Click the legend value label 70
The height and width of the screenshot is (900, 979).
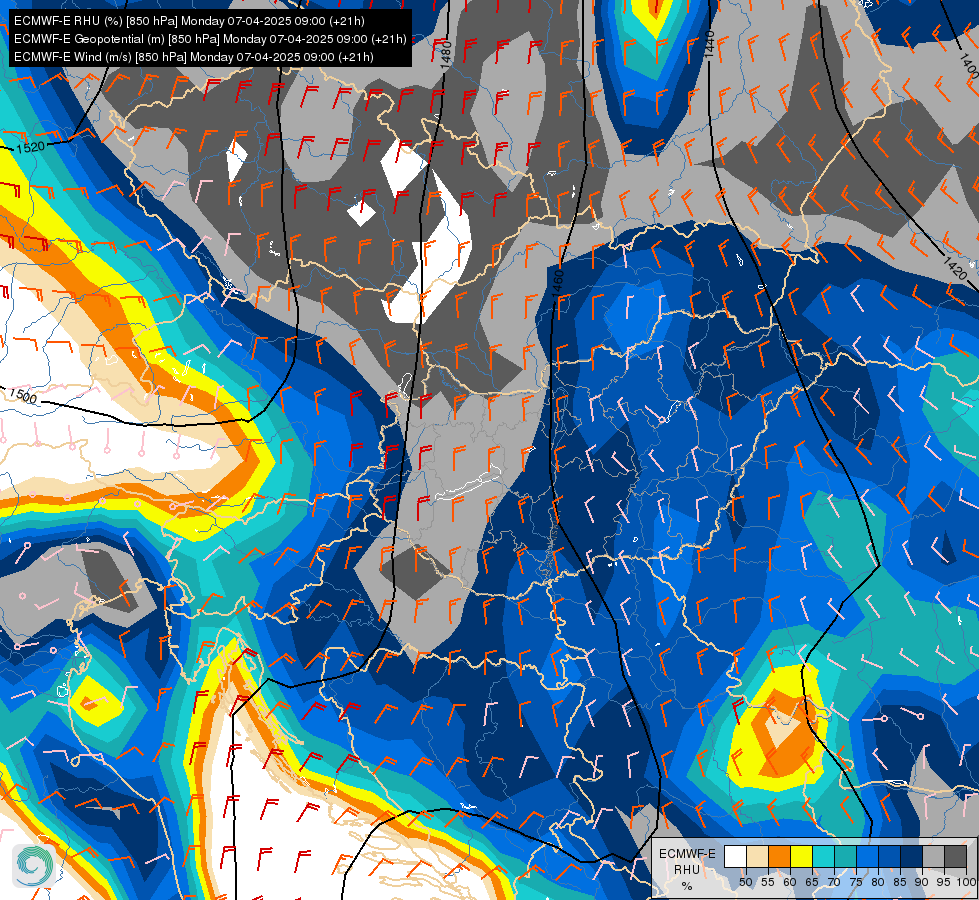coord(834,882)
